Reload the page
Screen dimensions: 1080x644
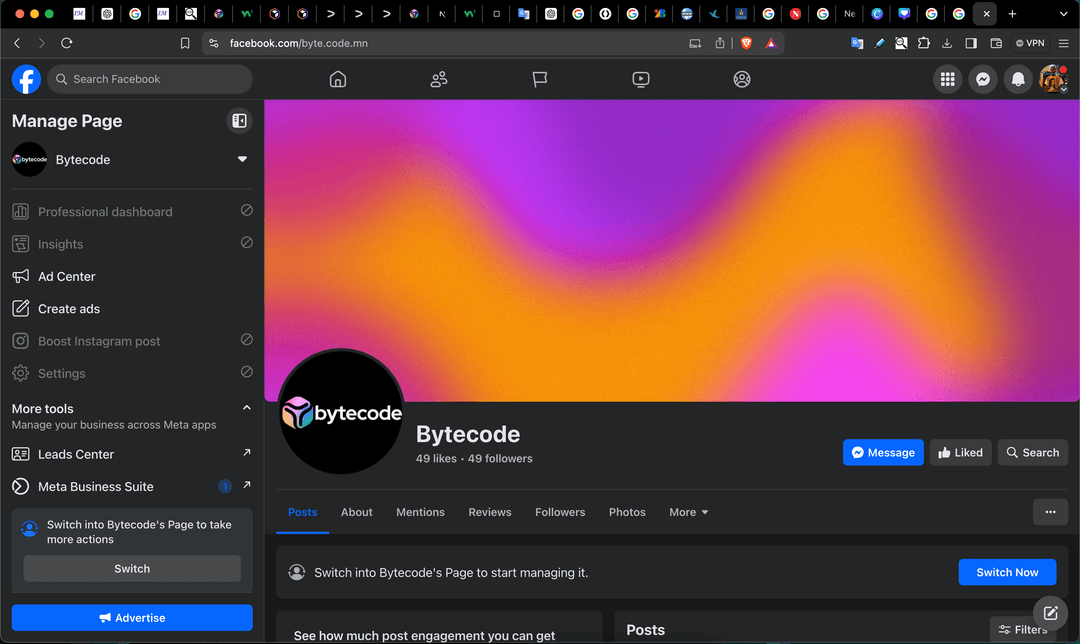click(x=67, y=43)
